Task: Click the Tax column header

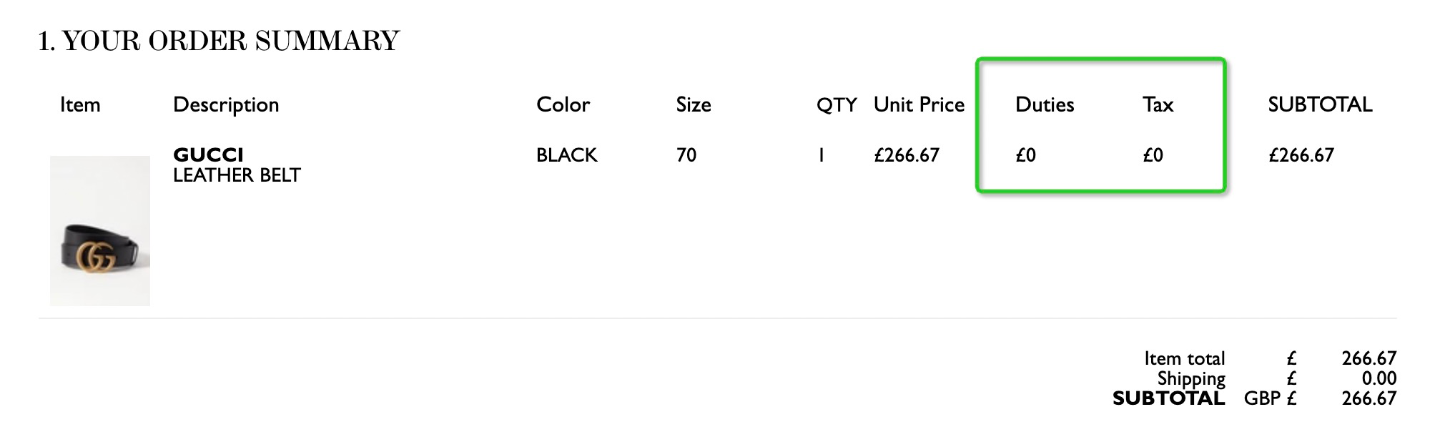Action: pos(1158,105)
